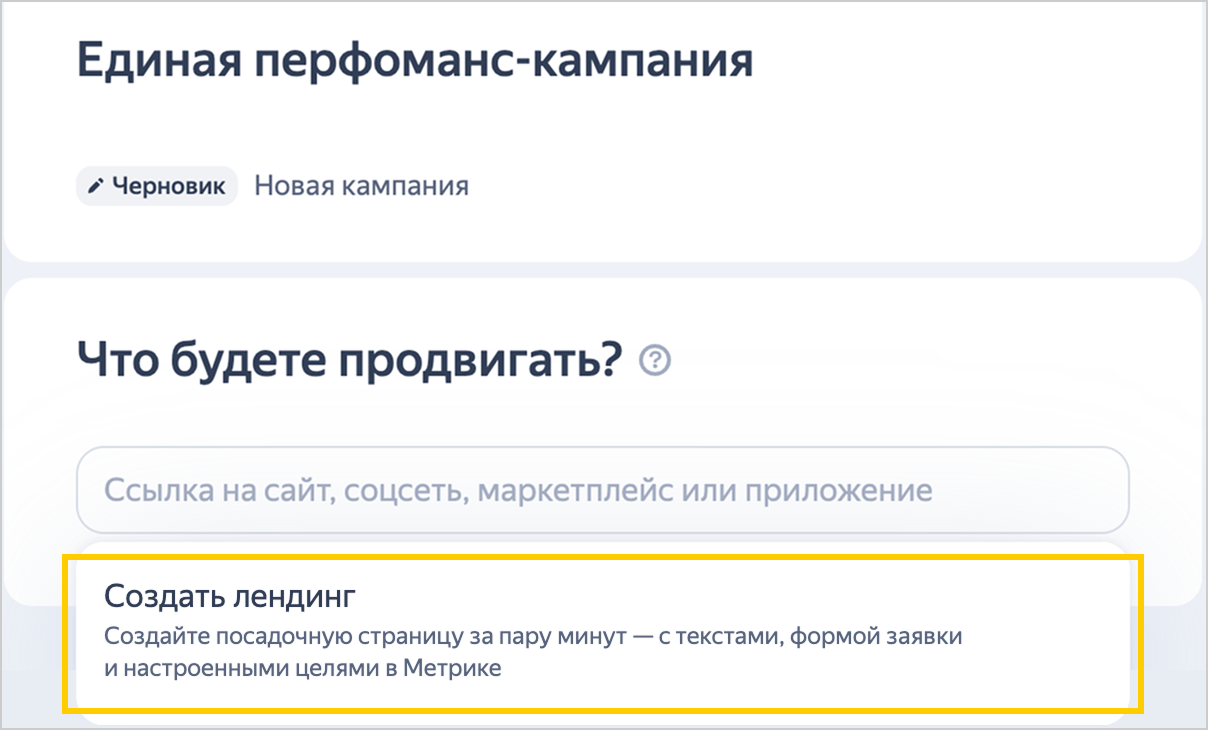Open tooltip next to продвигать heading
Image resolution: width=1208 pixels, height=730 pixels.
pos(656,360)
